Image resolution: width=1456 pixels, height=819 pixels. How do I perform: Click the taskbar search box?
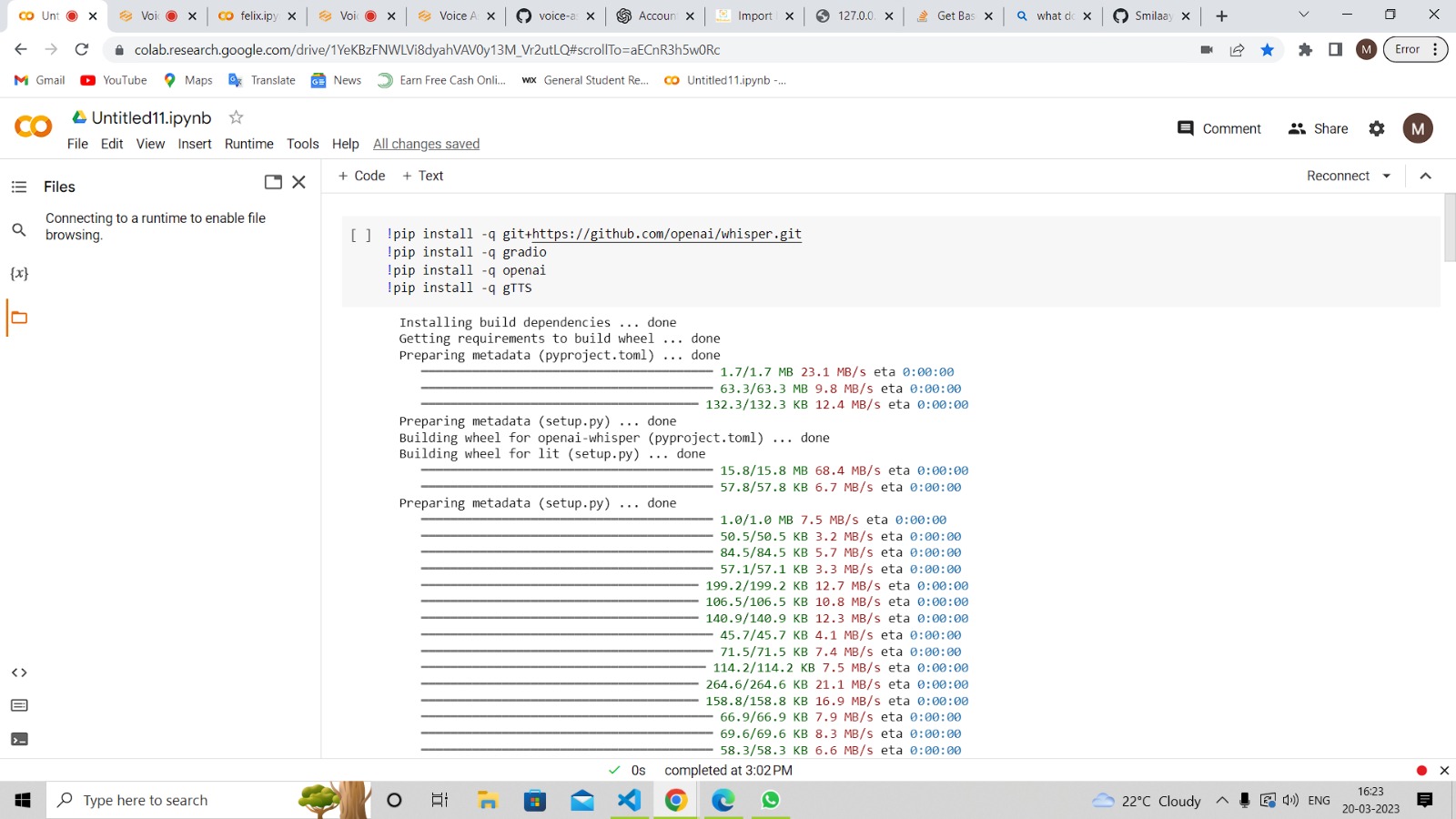tap(208, 800)
